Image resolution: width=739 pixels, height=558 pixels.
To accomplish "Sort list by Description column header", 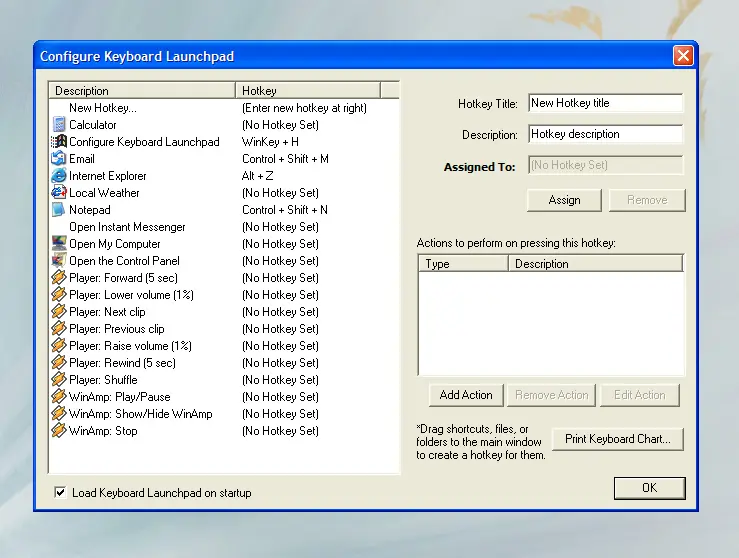I will [x=142, y=91].
